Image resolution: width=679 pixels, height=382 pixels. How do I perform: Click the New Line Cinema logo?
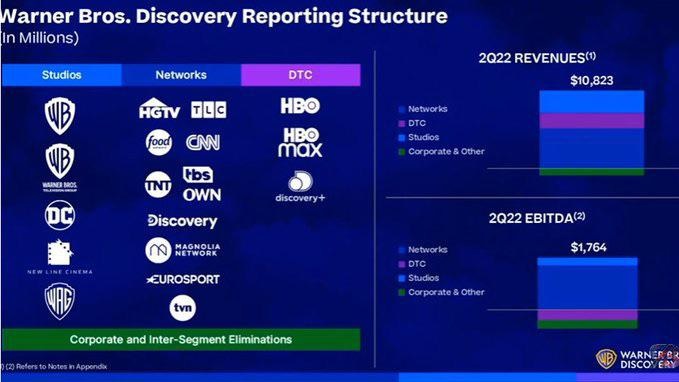pos(60,257)
